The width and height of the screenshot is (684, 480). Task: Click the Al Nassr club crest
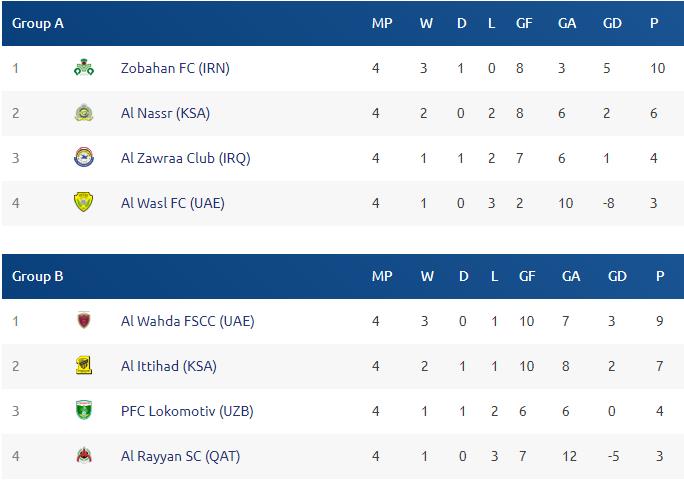[x=84, y=113]
